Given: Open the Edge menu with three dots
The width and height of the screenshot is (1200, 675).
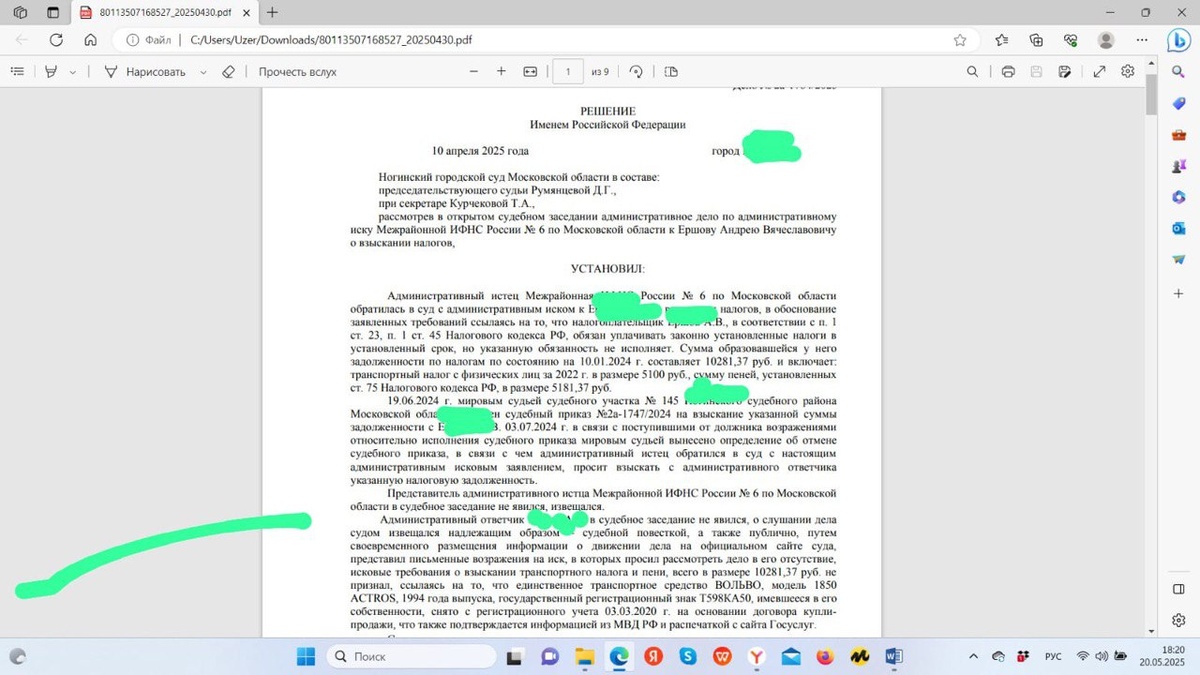Looking at the screenshot, I should [1140, 40].
